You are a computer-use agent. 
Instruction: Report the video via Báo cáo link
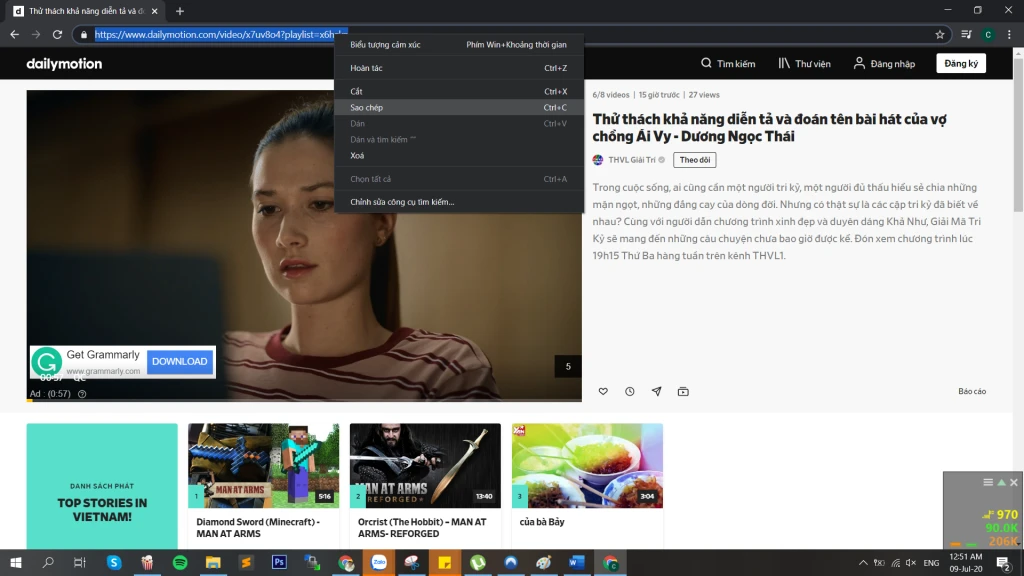[x=971, y=391]
